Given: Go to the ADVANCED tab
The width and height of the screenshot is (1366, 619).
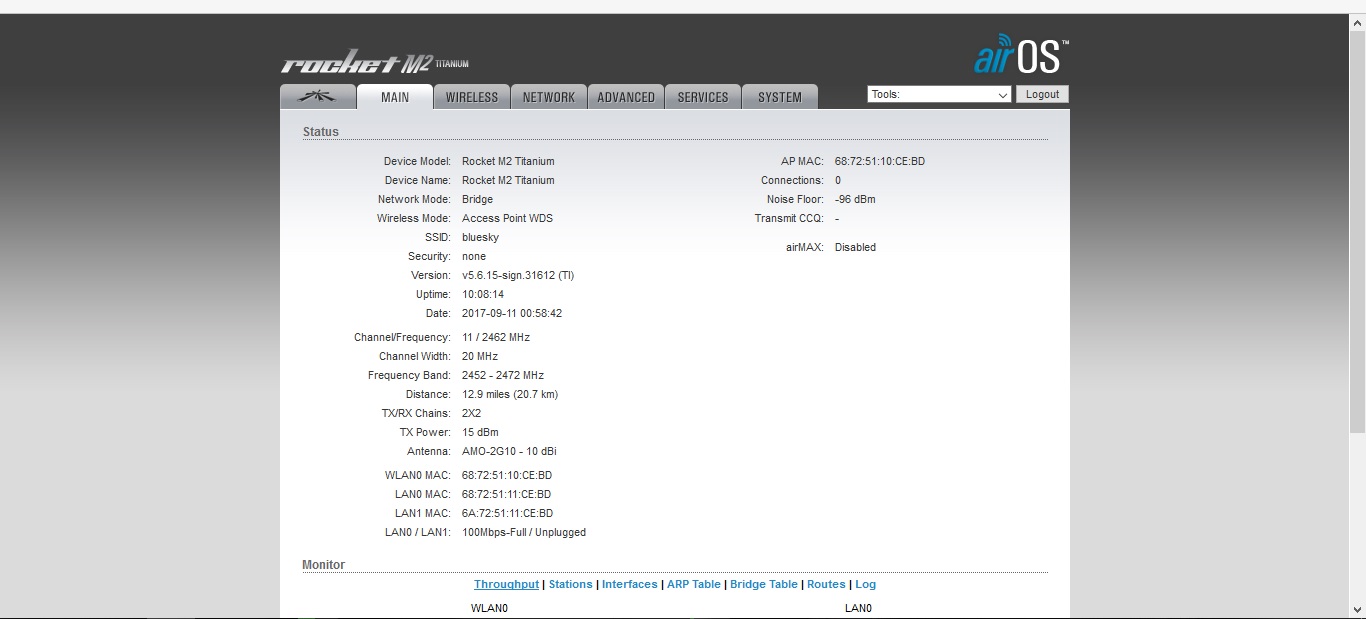Looking at the screenshot, I should point(626,97).
